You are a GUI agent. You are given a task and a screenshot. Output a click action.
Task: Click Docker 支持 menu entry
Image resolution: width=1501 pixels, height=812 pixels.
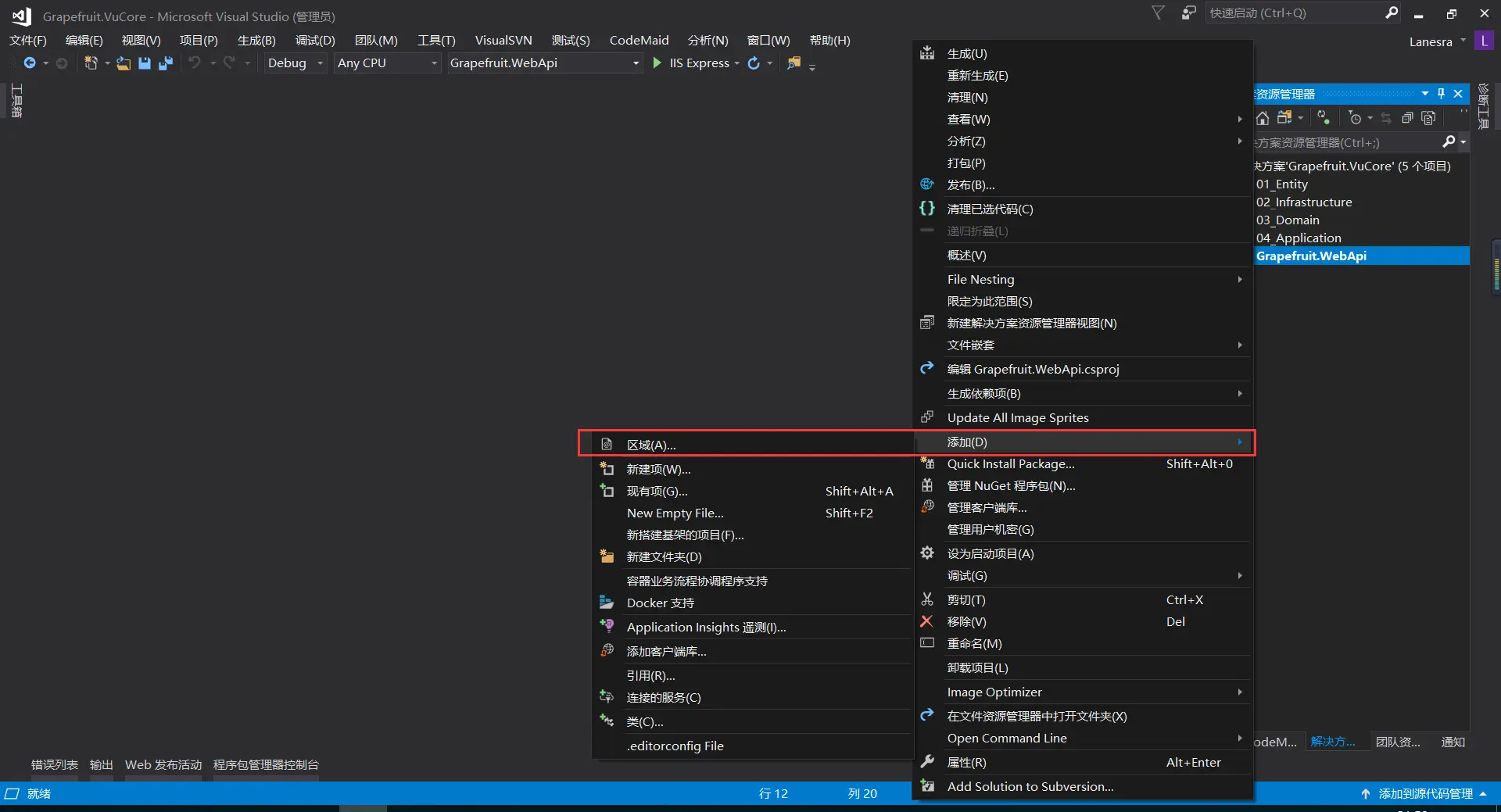[753, 603]
